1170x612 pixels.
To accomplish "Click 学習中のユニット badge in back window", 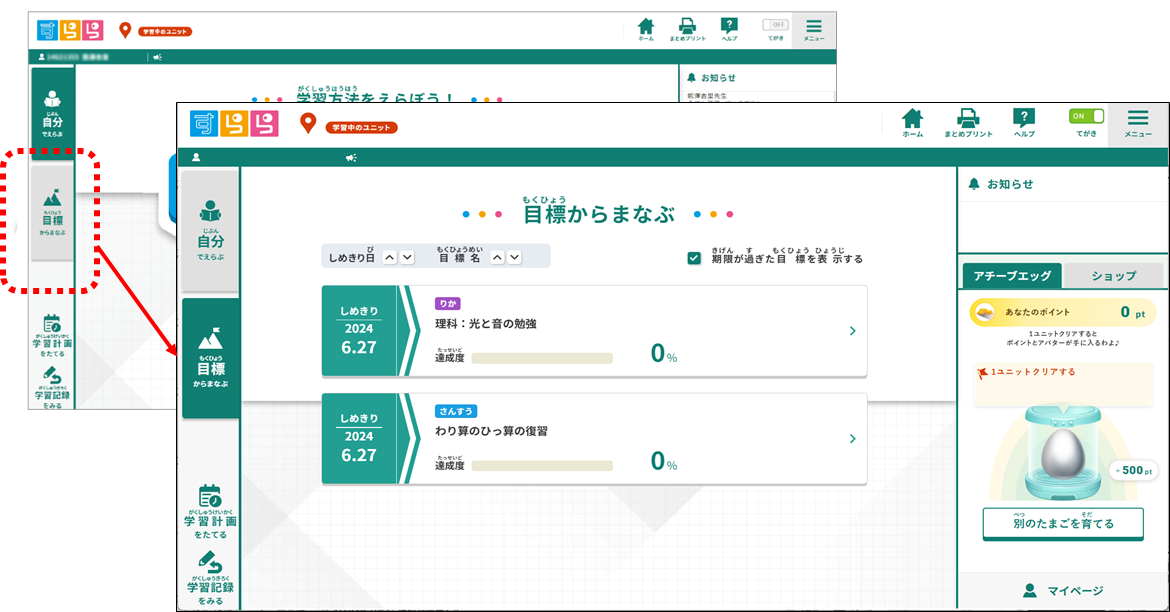I will pos(165,31).
